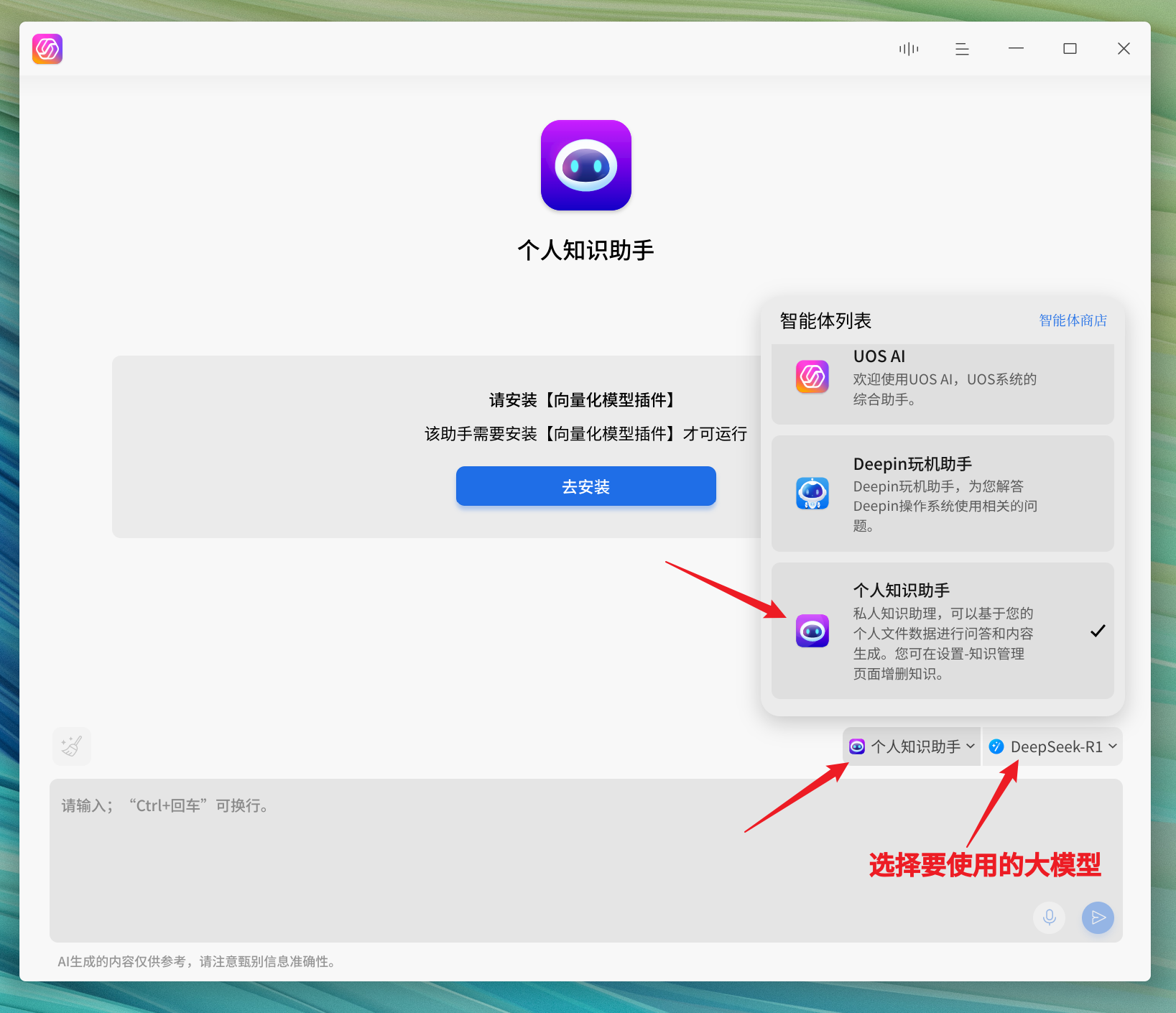Click the large 个人知识助手 robot avatar

[586, 165]
